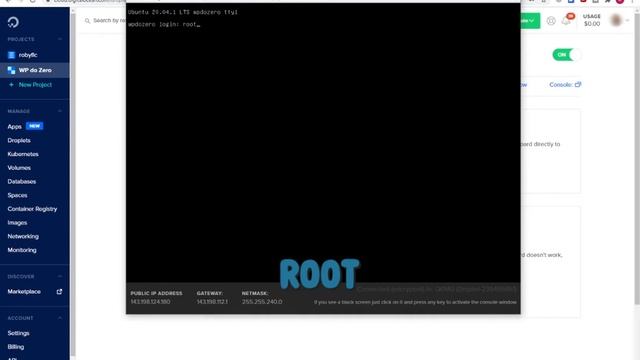Open Volumes page
Image resolution: width=640 pixels, height=360 pixels.
point(19,168)
